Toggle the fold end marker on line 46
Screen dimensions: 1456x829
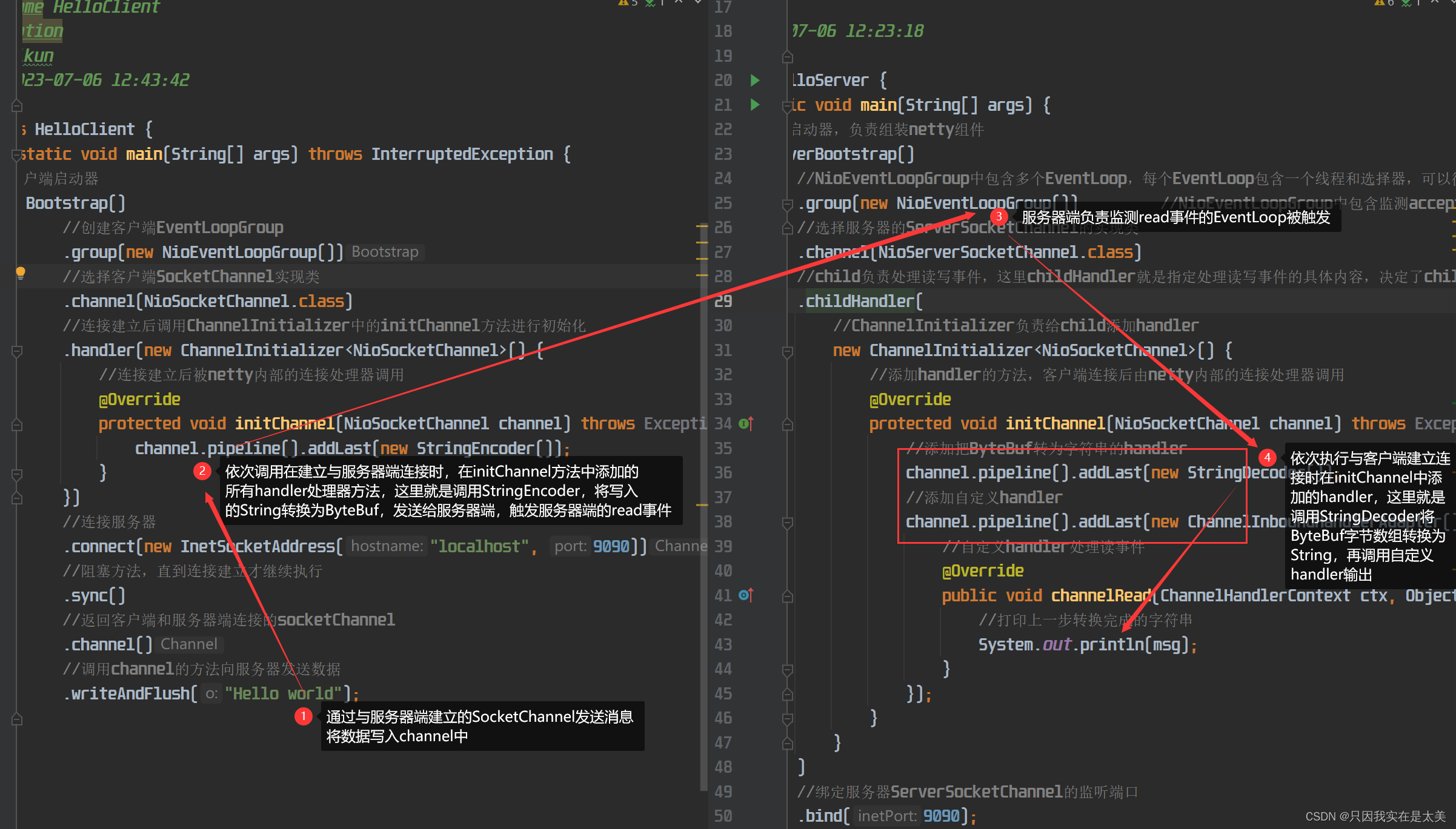787,719
